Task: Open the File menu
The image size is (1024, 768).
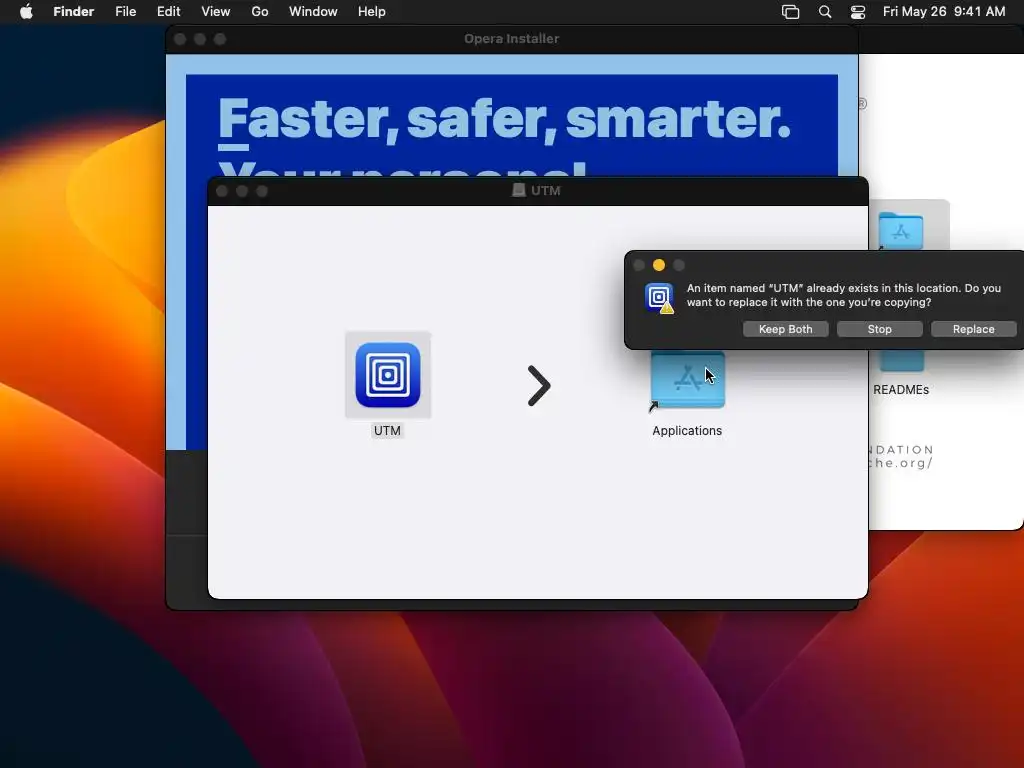Action: tap(125, 12)
